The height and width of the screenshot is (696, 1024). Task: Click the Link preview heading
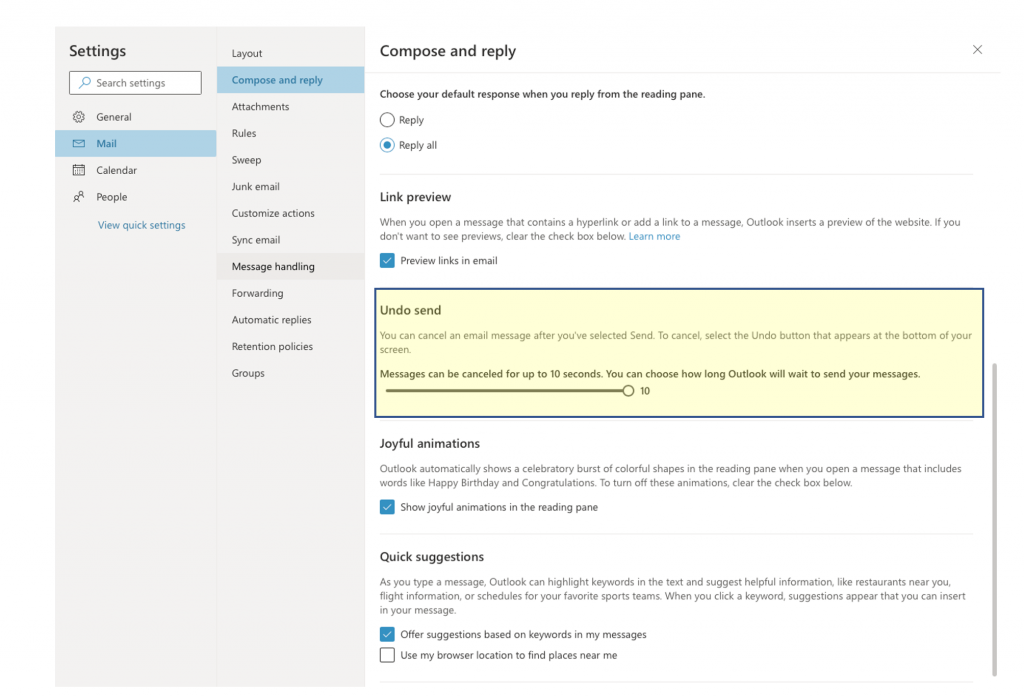click(415, 197)
